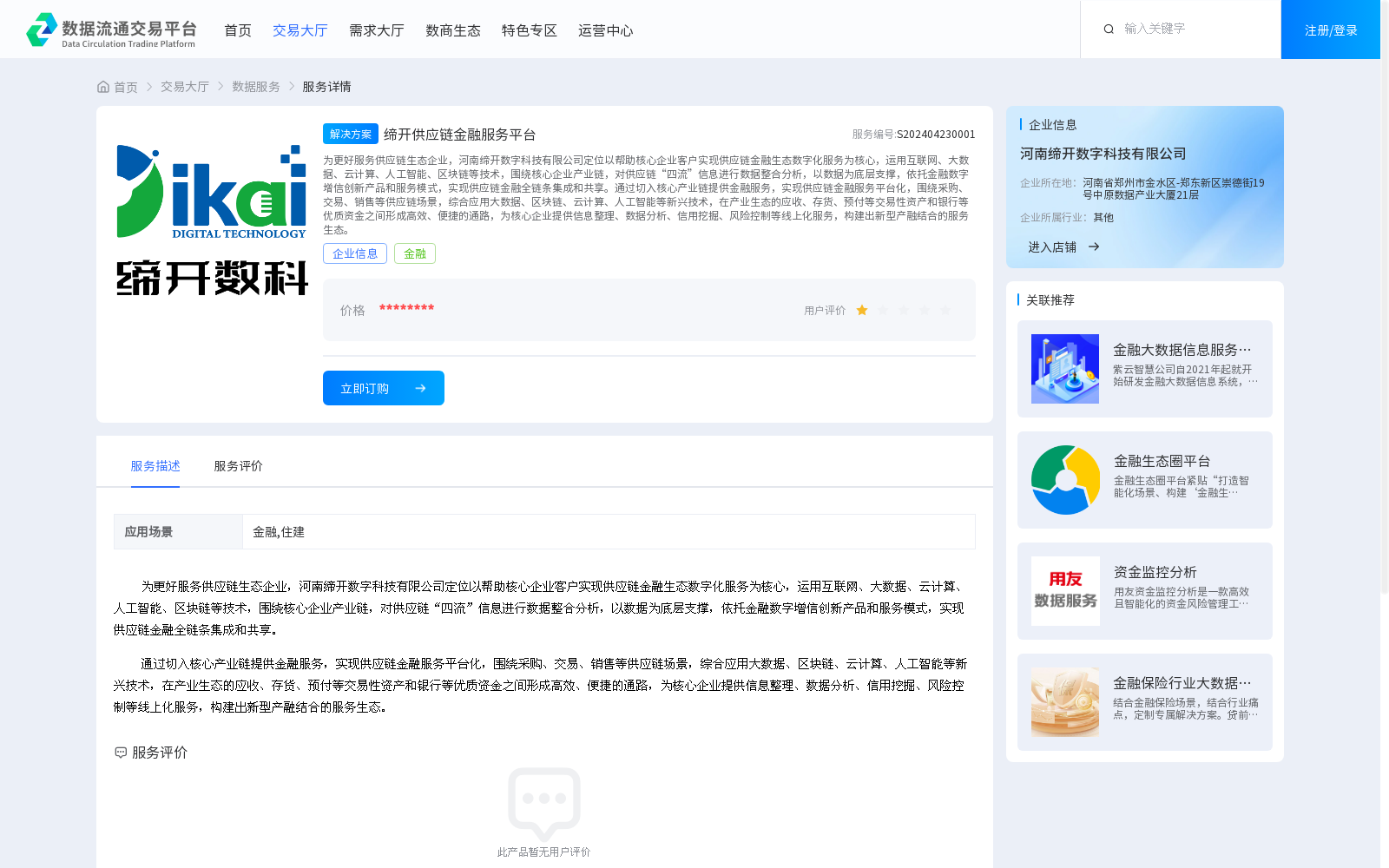Click arrow icon next to 进入店铺
This screenshot has width=1389, height=868.
(x=1094, y=247)
